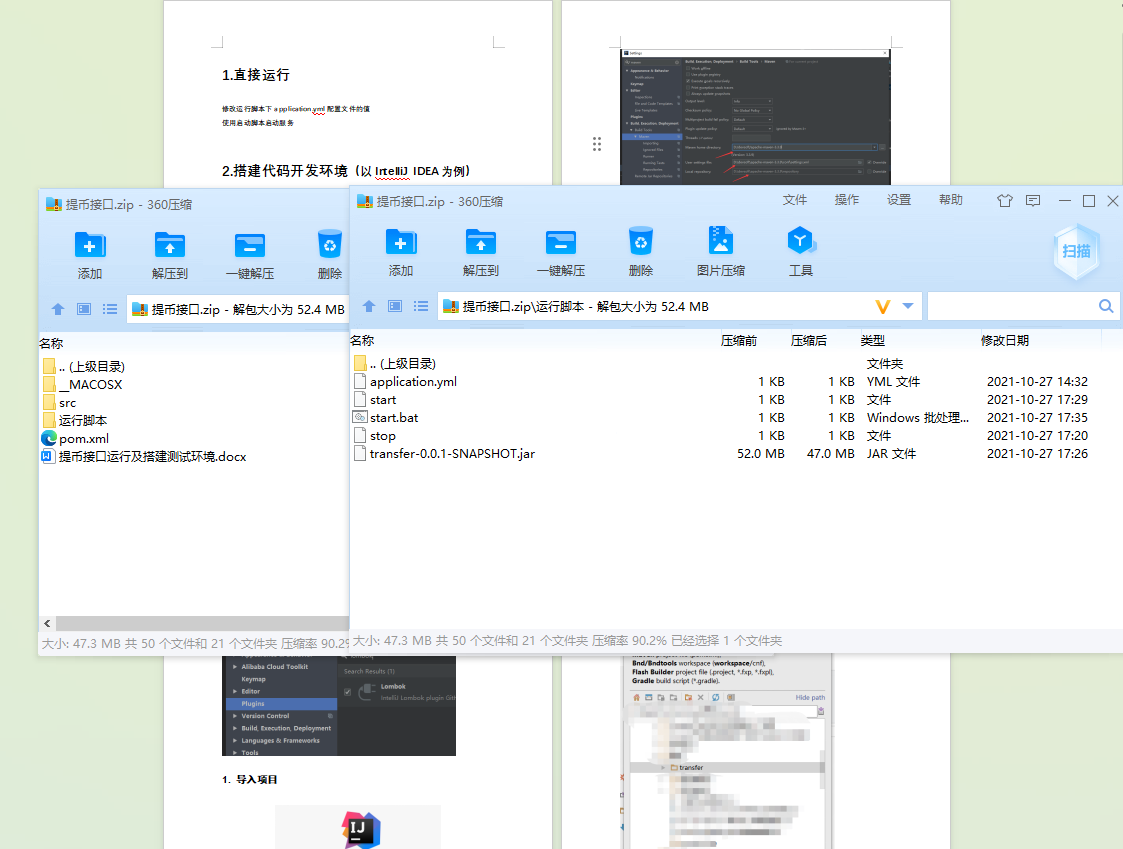Expand the address bar dropdown arrow

tap(908, 306)
